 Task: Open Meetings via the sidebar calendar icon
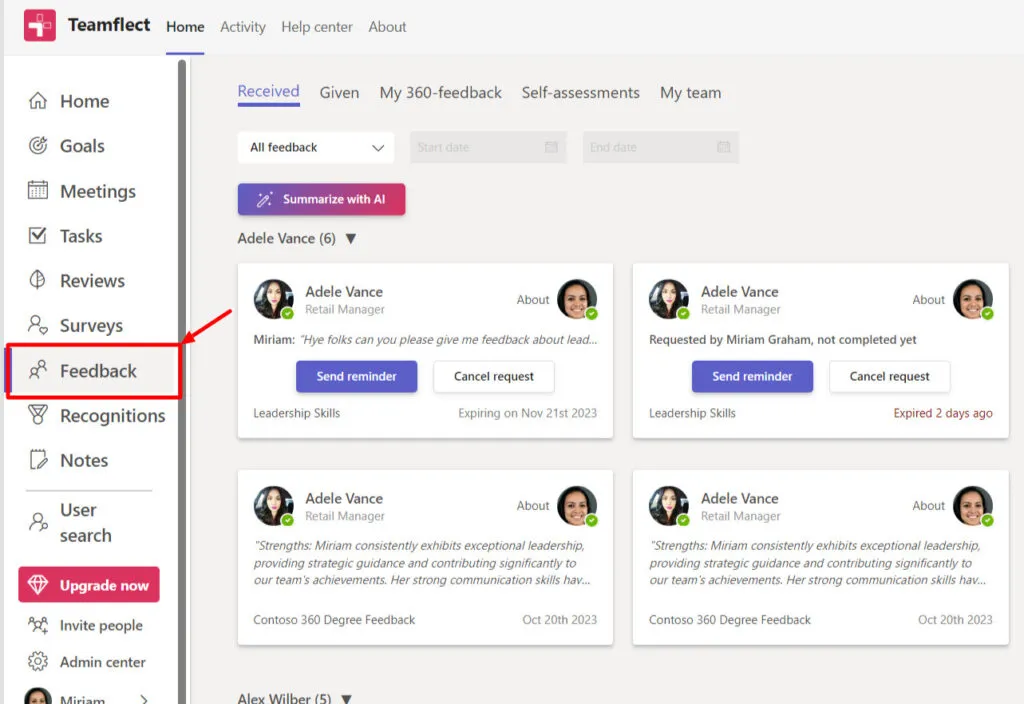tap(38, 190)
